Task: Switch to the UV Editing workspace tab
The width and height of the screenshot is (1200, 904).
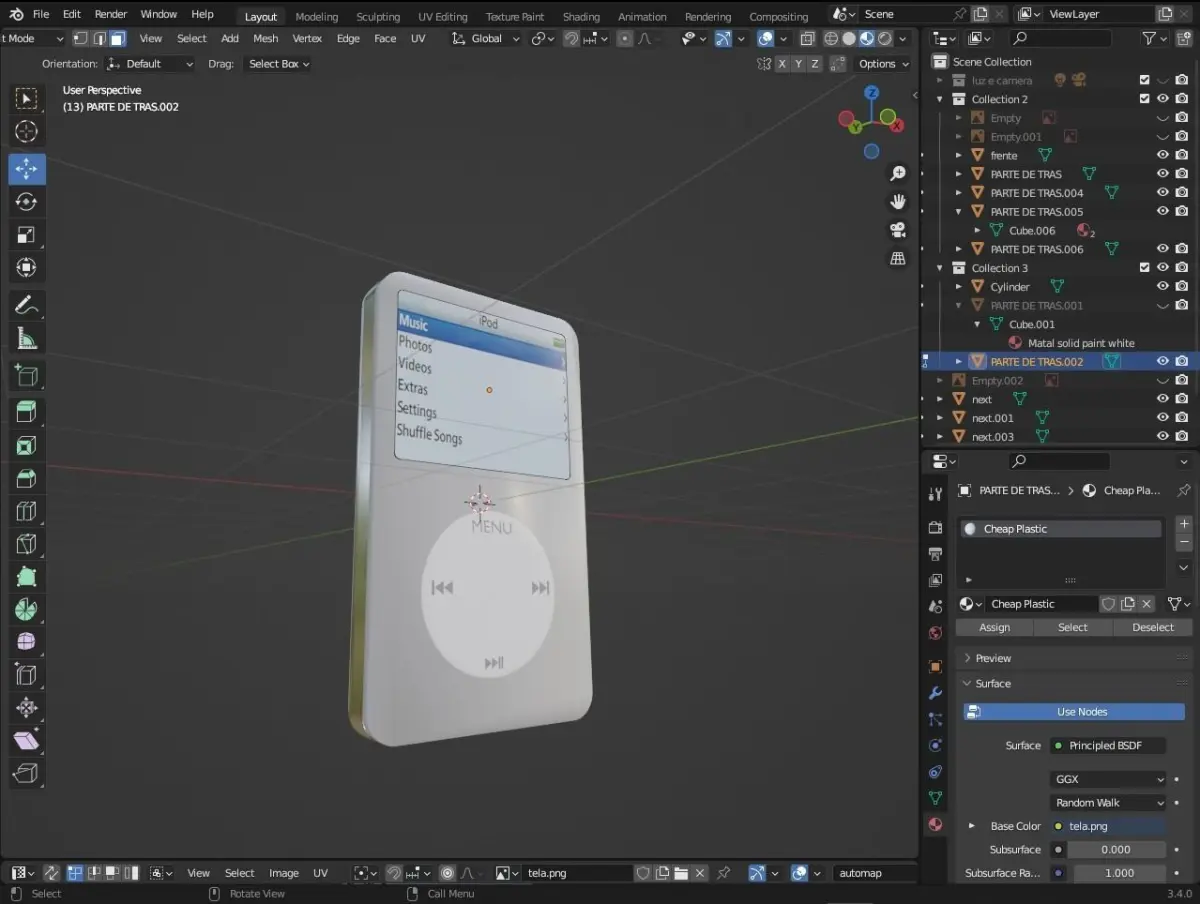Action: pos(443,16)
